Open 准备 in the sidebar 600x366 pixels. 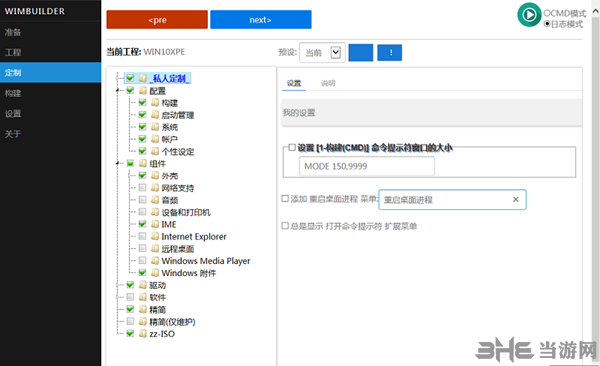(51, 32)
